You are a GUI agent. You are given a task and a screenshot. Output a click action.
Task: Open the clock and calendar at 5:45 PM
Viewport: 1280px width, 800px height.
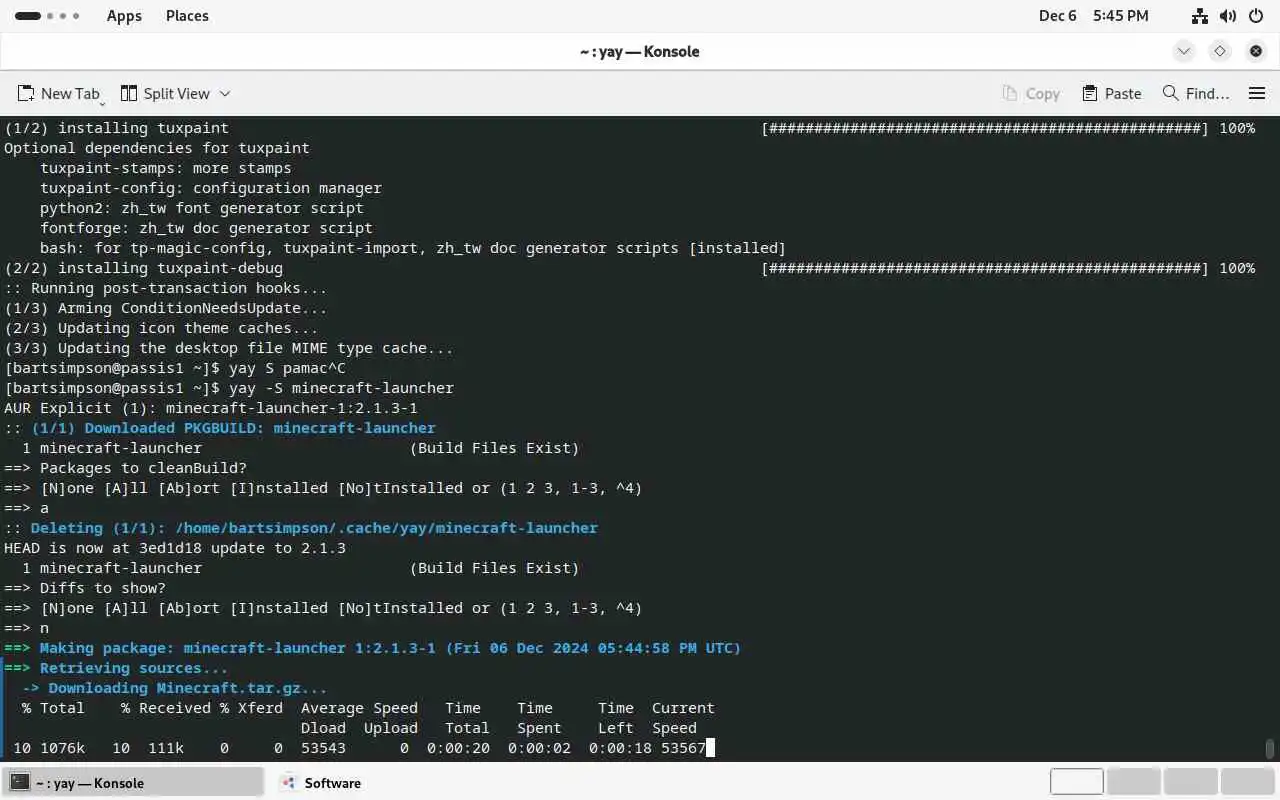pyautogui.click(x=1093, y=16)
